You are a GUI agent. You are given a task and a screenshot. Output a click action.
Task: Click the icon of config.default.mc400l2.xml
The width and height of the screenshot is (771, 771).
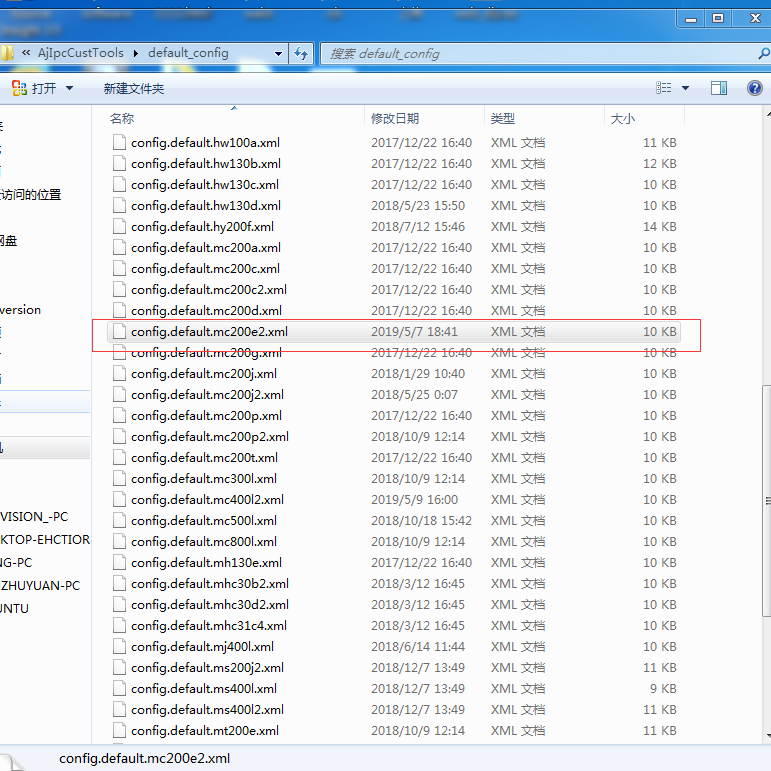point(119,499)
